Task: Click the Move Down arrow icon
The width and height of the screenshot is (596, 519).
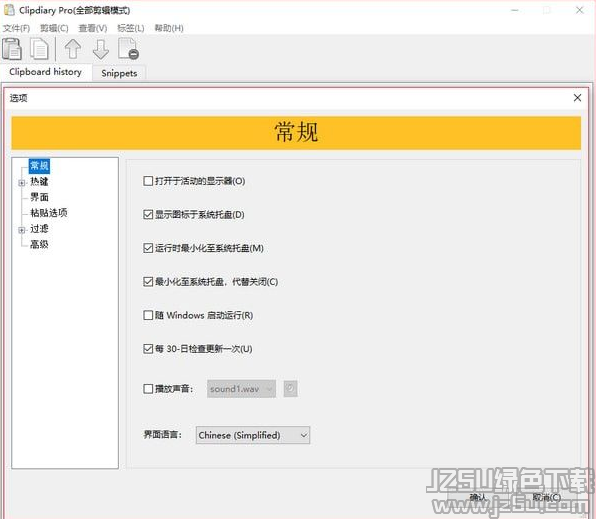Action: (x=101, y=49)
